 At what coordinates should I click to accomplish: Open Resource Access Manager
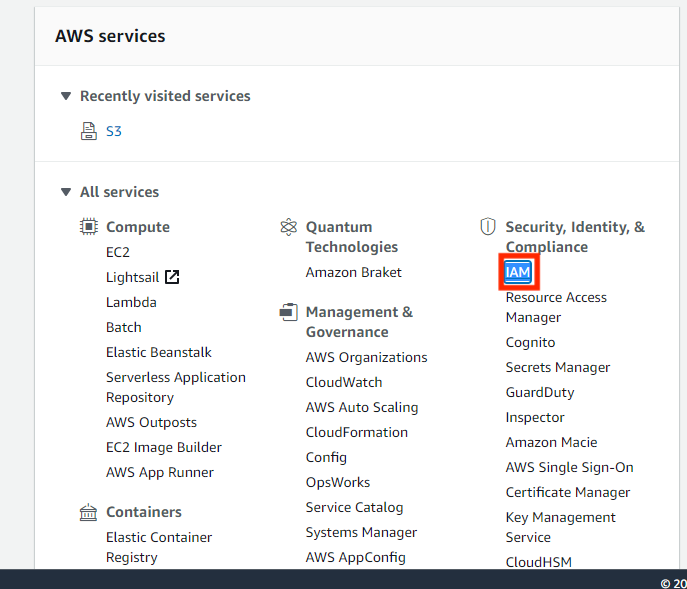click(x=556, y=307)
